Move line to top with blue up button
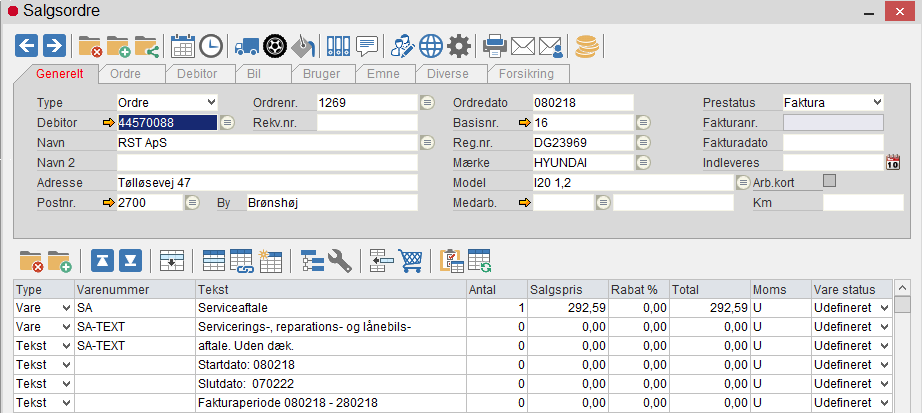The image size is (922, 413). (x=102, y=261)
